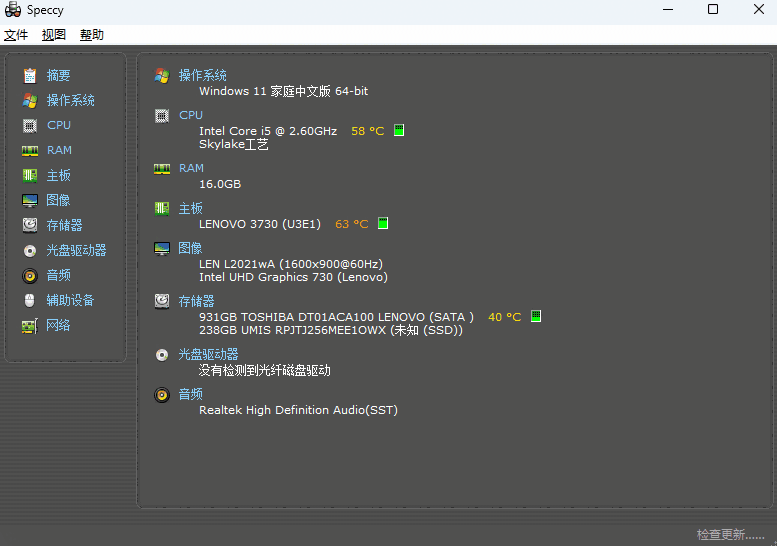Click the 操作系统 Windows flag icon in sidebar
Image resolution: width=777 pixels, height=546 pixels.
tap(30, 101)
